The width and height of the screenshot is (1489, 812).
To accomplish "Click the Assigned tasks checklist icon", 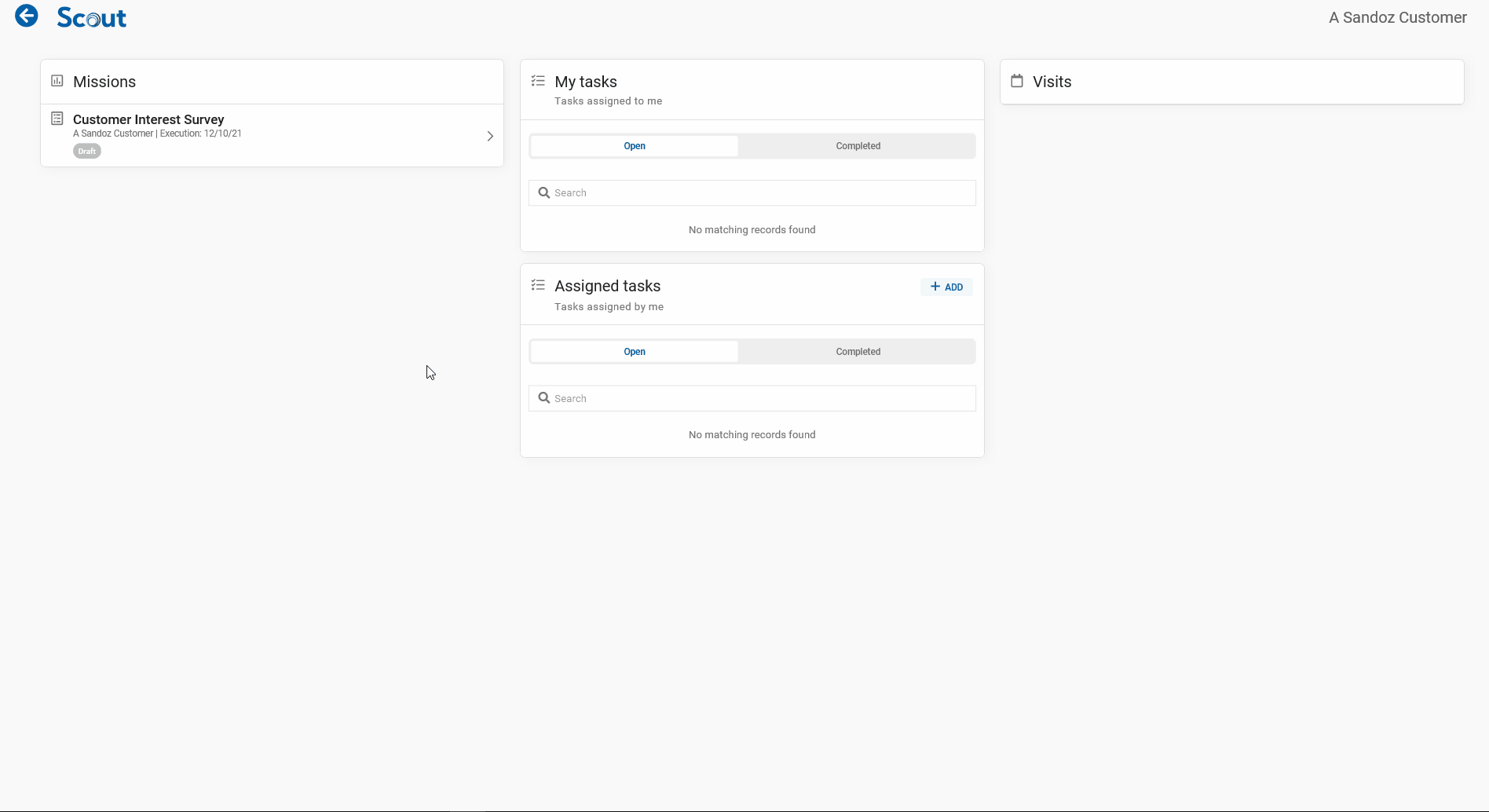I will click(538, 285).
